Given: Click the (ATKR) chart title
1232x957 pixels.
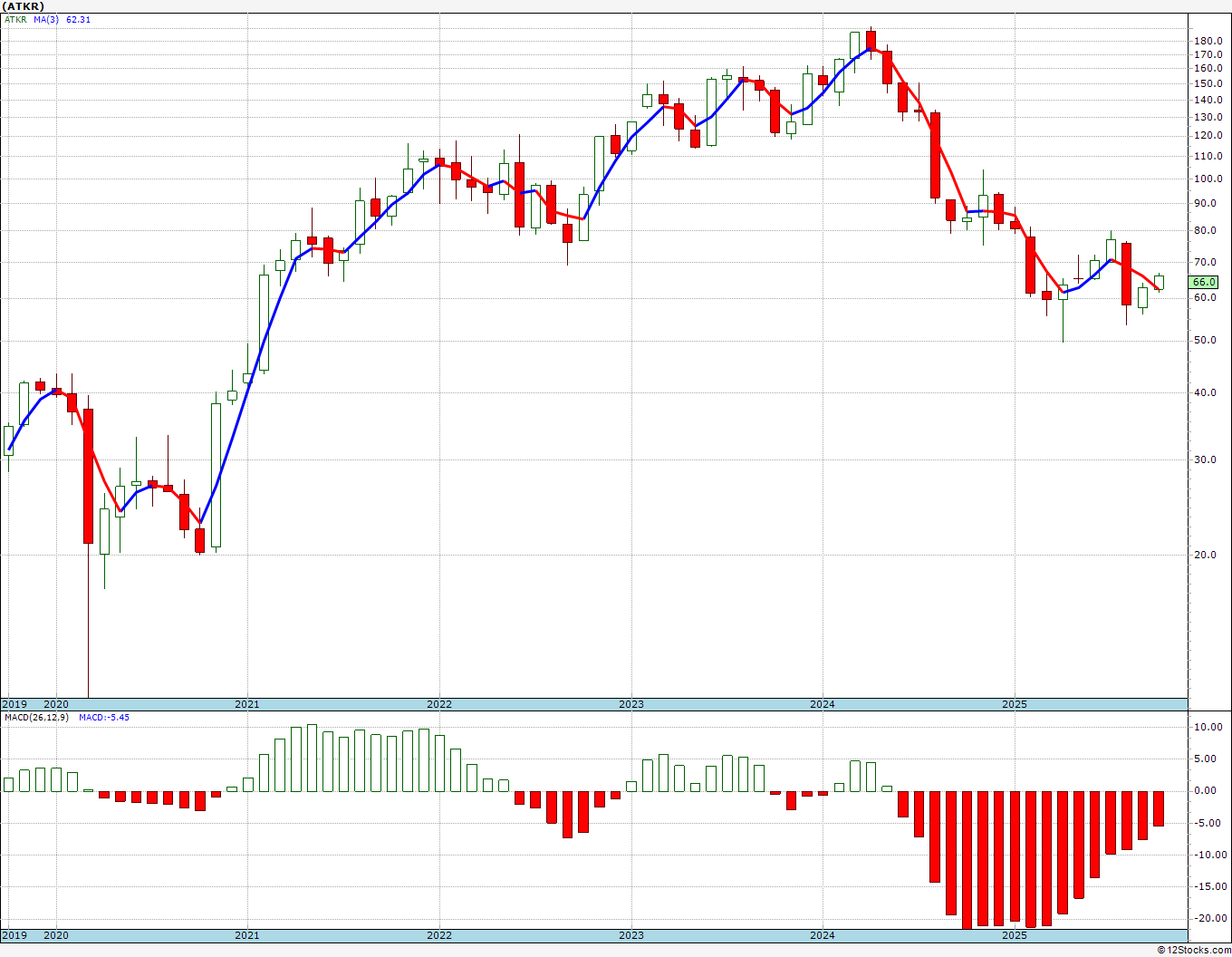Looking at the screenshot, I should coord(24,6).
